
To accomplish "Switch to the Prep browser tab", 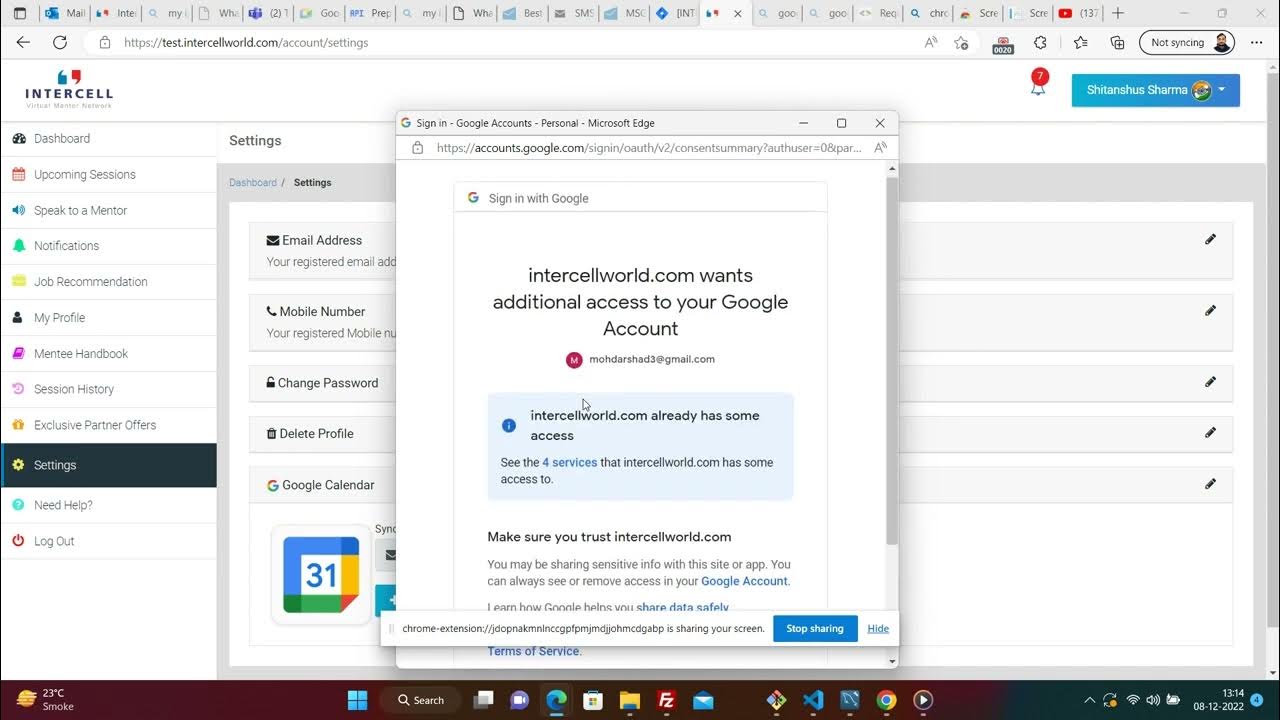I will pos(370,13).
